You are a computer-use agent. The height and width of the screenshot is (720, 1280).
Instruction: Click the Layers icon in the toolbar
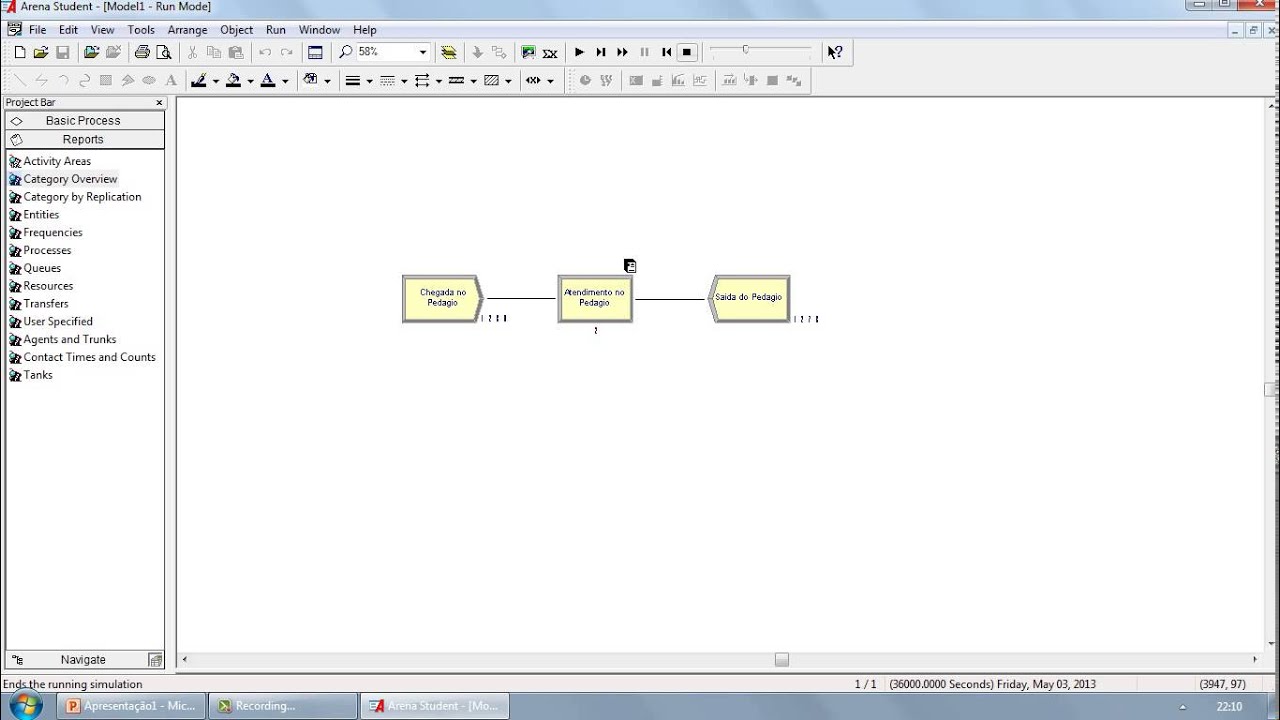[x=449, y=52]
